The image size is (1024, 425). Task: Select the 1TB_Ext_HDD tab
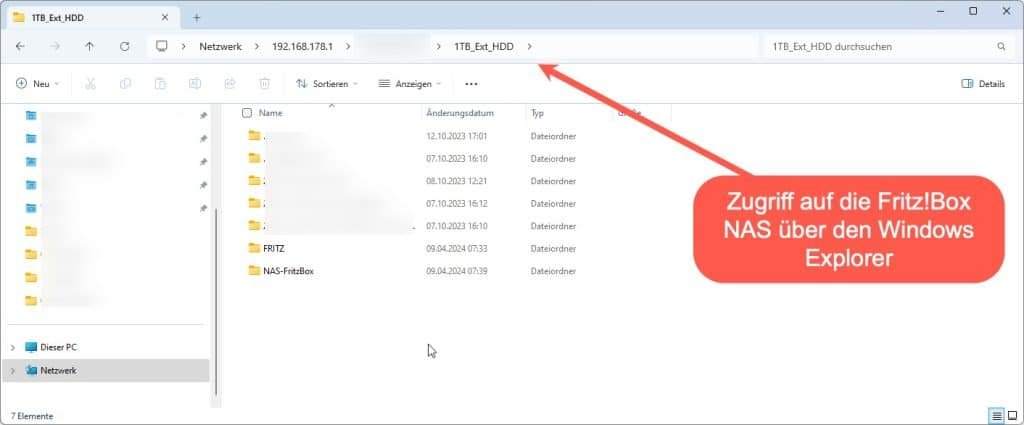(x=91, y=18)
